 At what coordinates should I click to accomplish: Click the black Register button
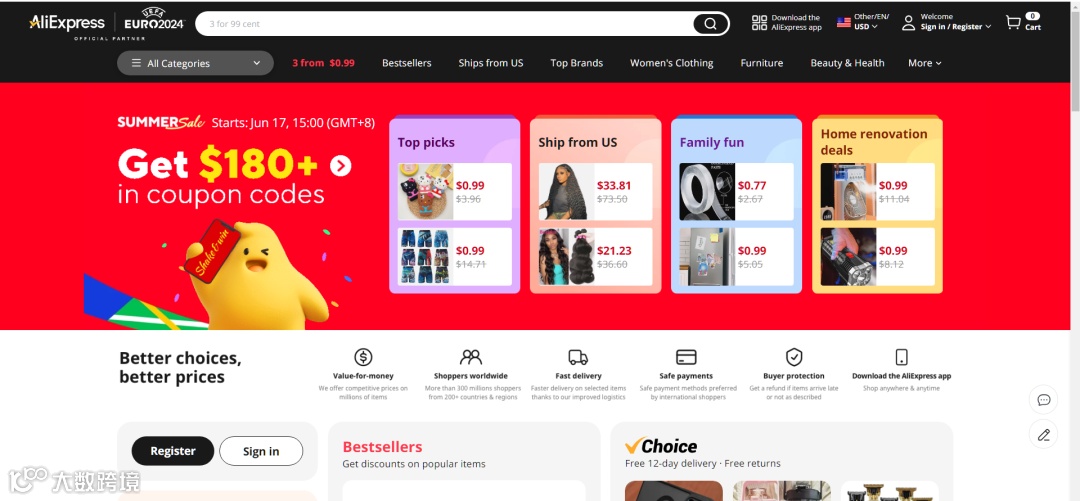[173, 451]
